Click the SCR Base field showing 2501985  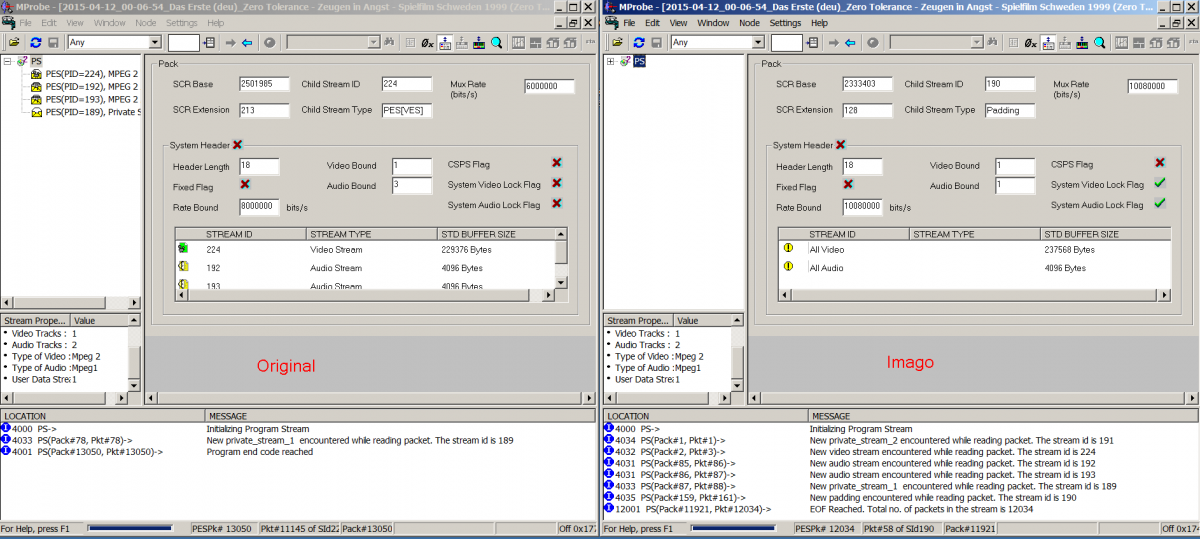264,85
